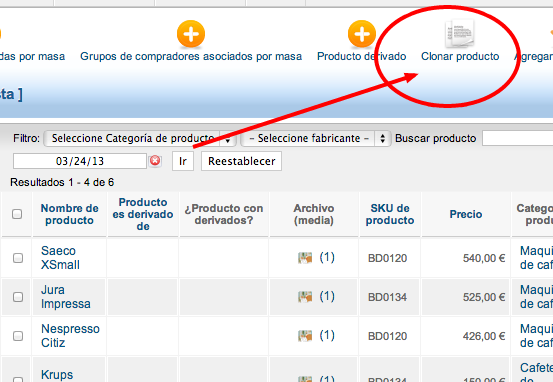Screen dimensions: 553x382
Task: Open the Saeco XSmall product link
Action: coord(60,258)
